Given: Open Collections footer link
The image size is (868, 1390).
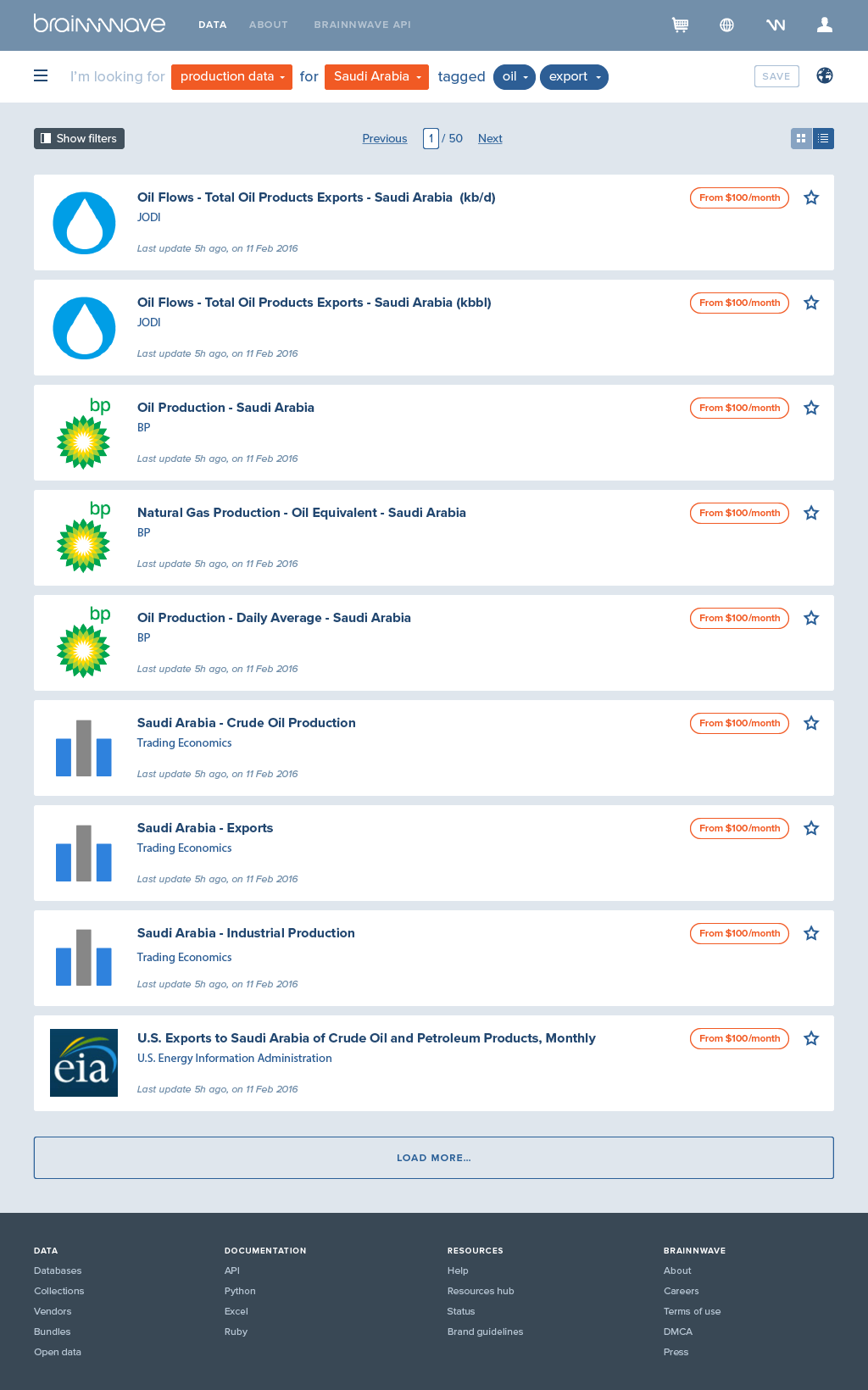Looking at the screenshot, I should (59, 1291).
